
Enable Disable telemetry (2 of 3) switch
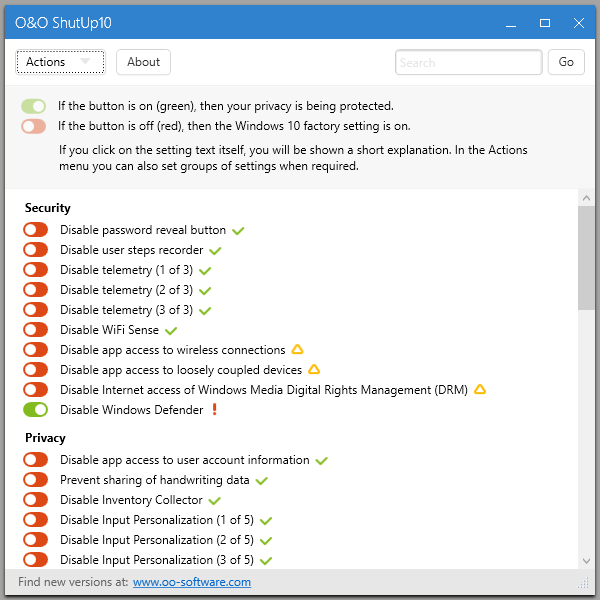[35, 290]
